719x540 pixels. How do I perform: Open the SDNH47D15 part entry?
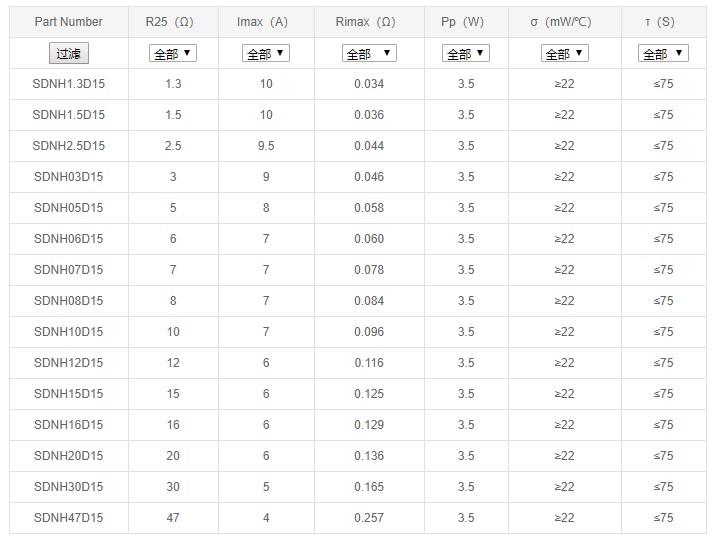pyautogui.click(x=68, y=518)
